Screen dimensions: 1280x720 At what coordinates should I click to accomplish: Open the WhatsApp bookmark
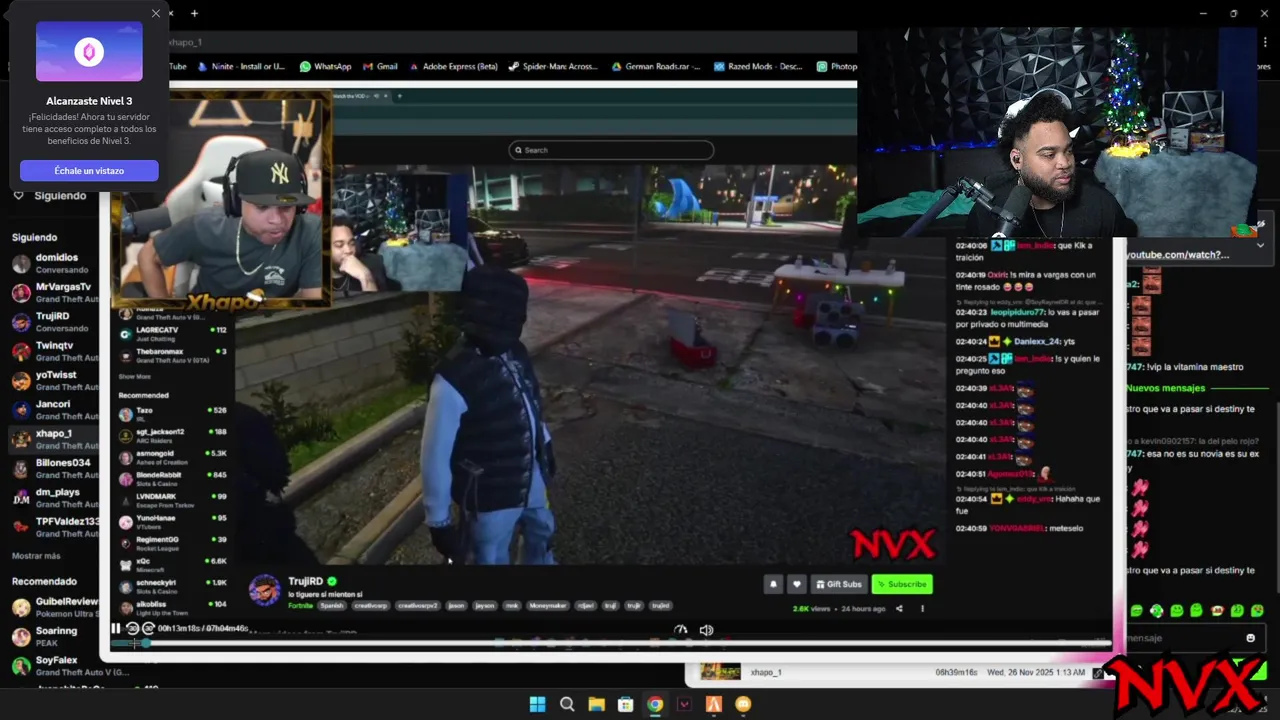tap(326, 67)
